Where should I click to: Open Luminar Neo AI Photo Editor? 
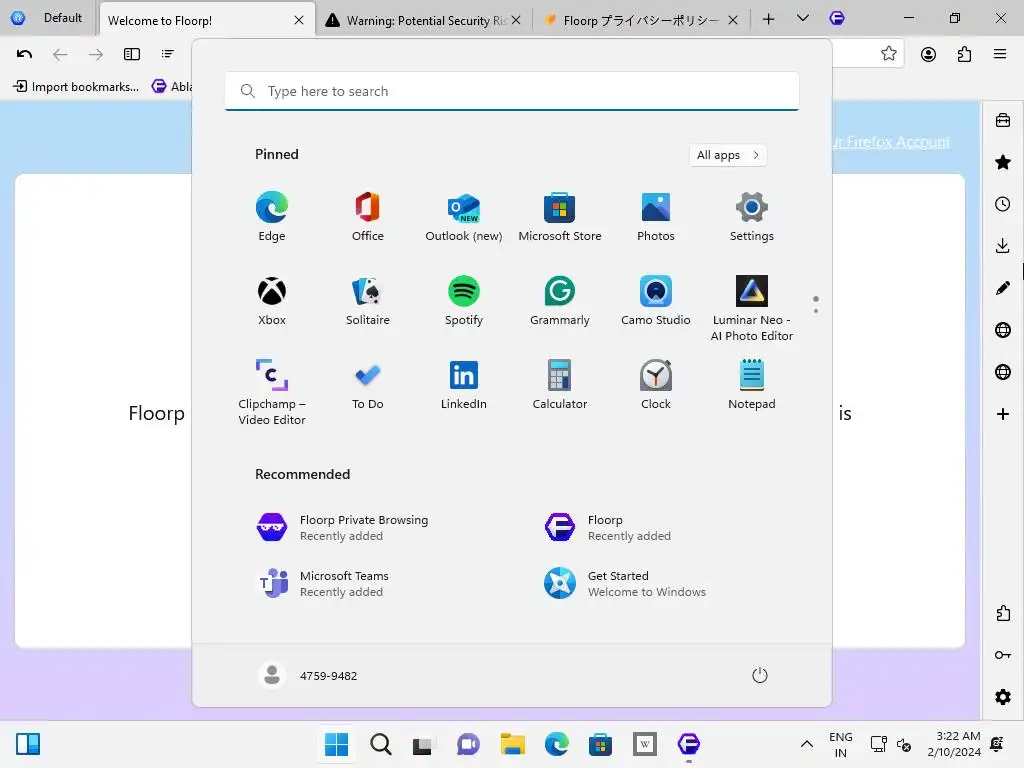click(x=752, y=308)
